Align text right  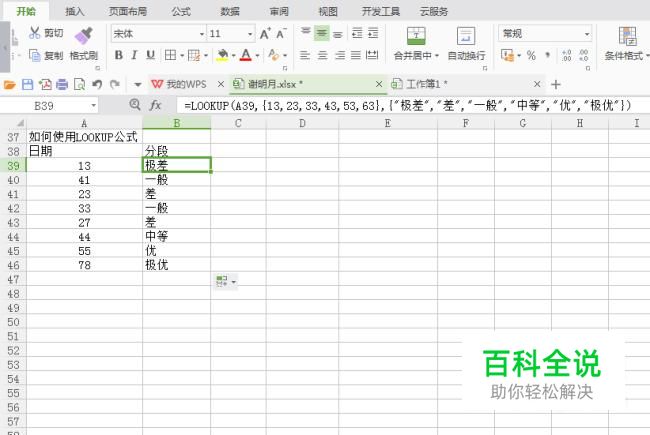coord(340,55)
